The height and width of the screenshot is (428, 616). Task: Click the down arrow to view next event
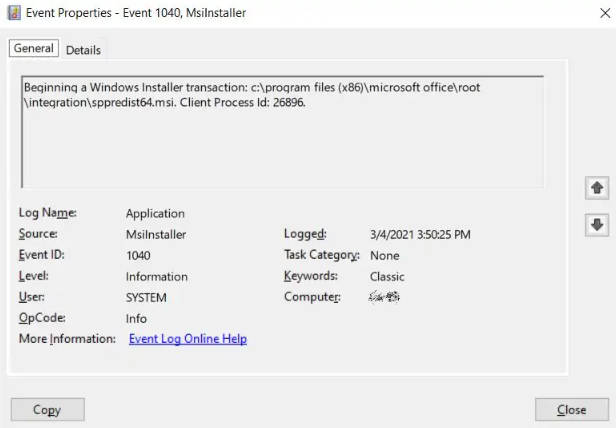tap(597, 225)
